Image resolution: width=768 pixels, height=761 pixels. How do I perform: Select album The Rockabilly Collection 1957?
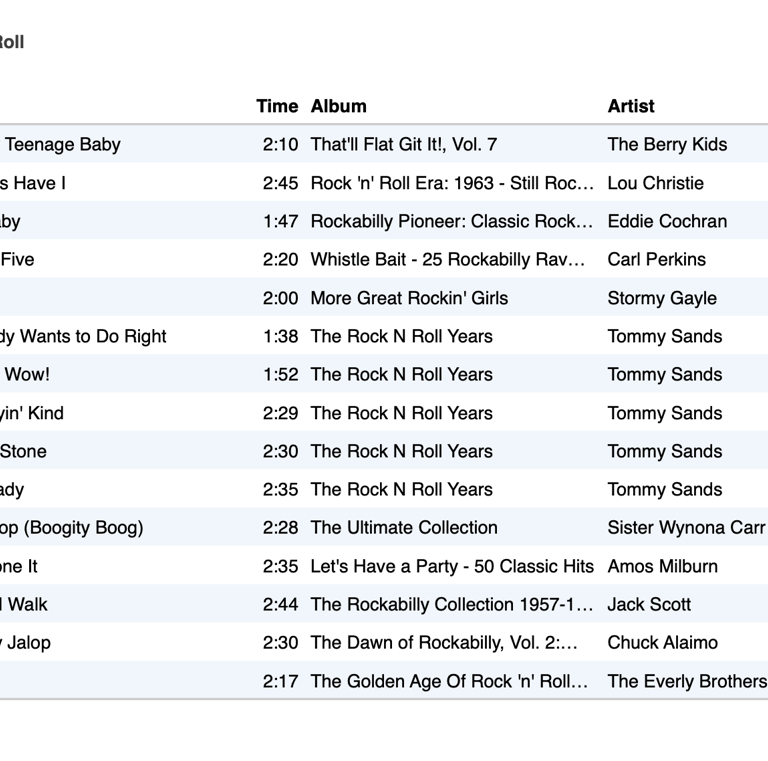click(x=452, y=605)
